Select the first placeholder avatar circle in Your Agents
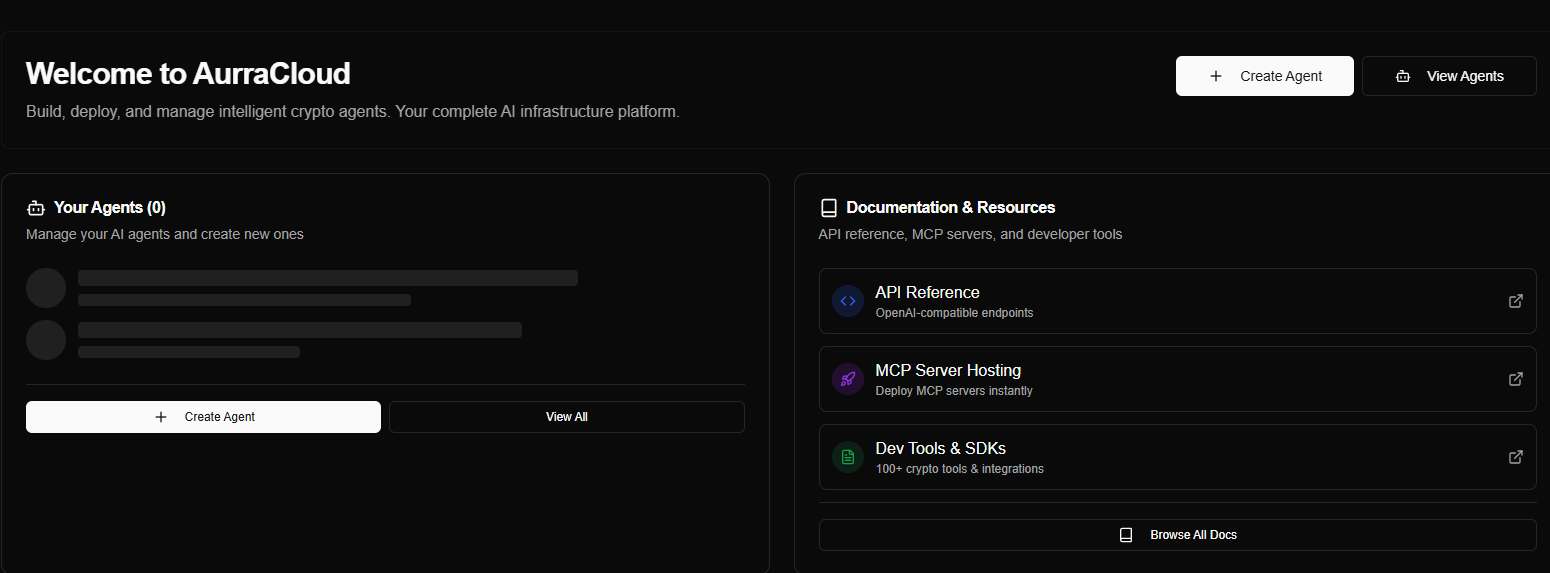Viewport: 1550px width, 573px height. point(46,288)
